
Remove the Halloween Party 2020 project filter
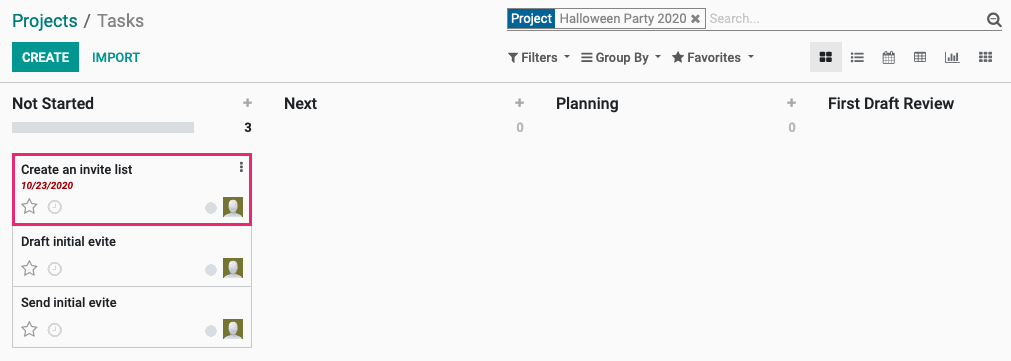(695, 19)
